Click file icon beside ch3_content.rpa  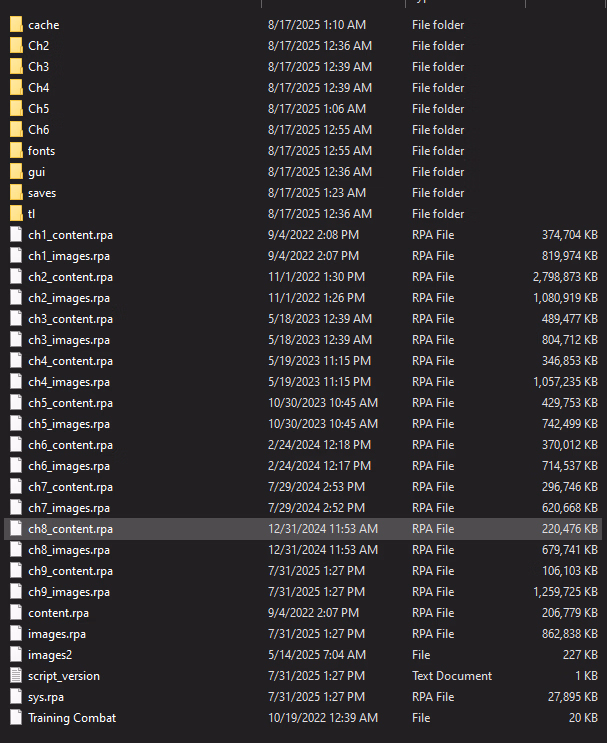tap(16, 319)
